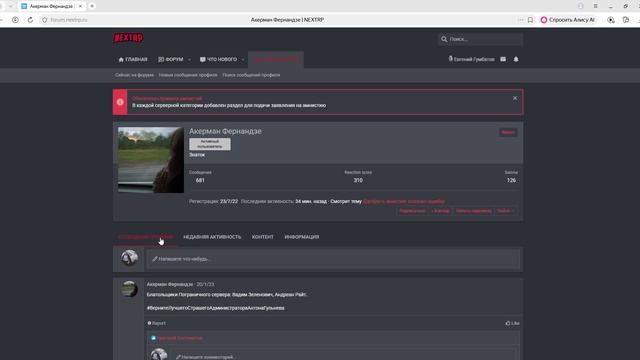The image size is (640, 360).
Task: Open post author avatar dated 20/1/23
Action: 129,289
